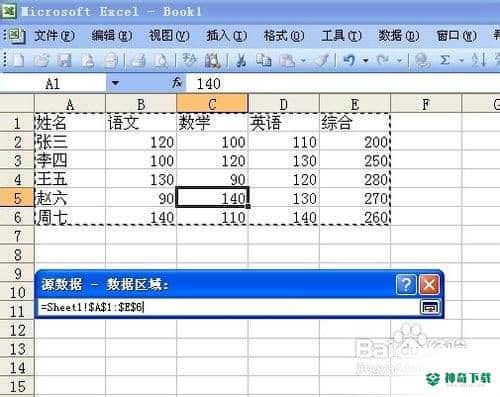Click the Copy toolbar icon
Viewport: 500px width, 397px height.
(263, 61)
